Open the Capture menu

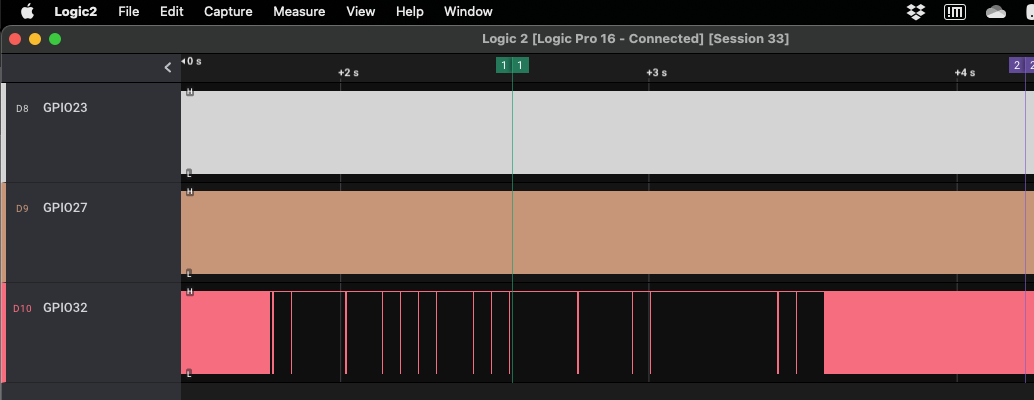228,12
